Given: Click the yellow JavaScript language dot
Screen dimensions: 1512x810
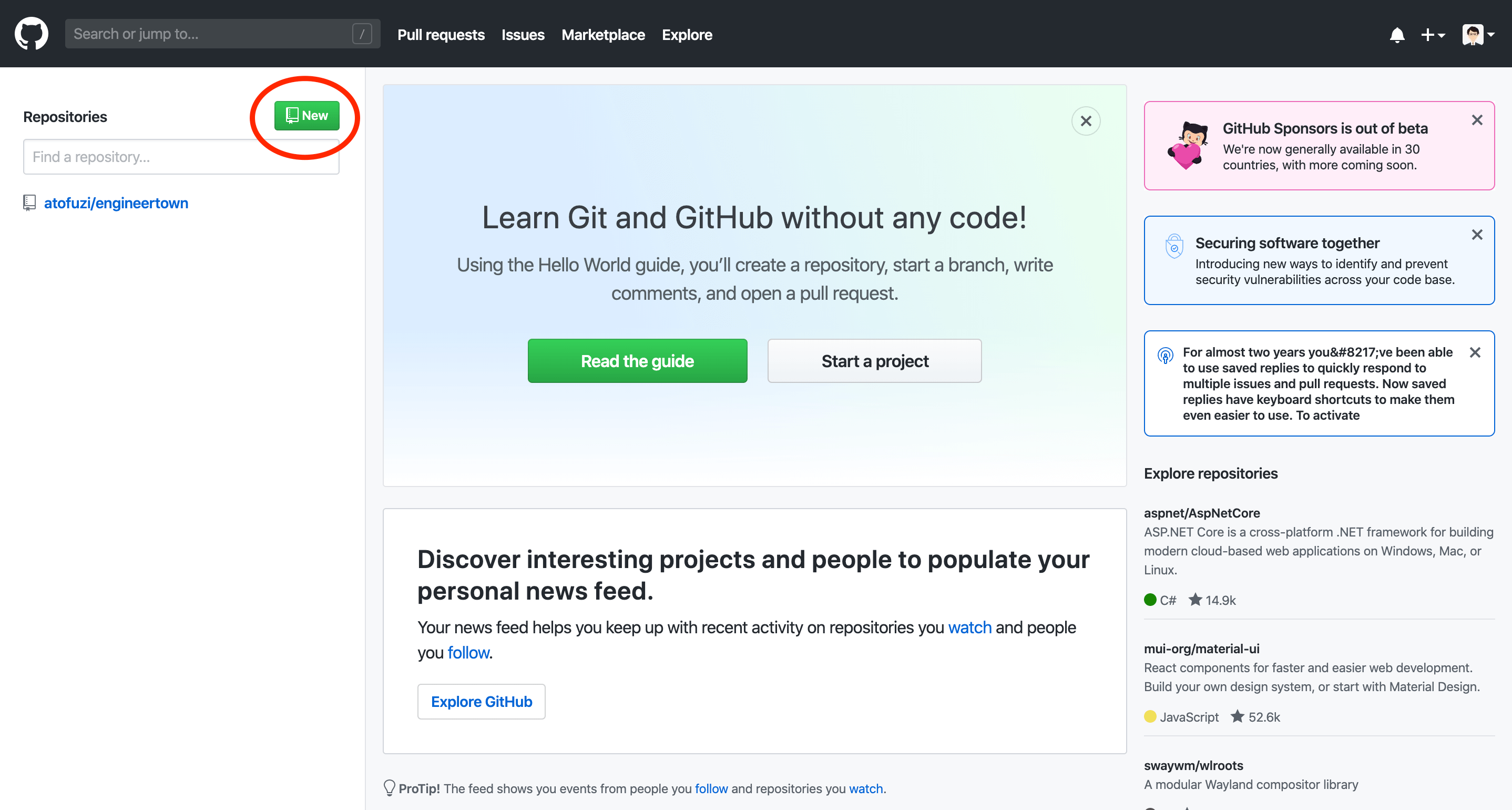Looking at the screenshot, I should click(x=1150, y=716).
